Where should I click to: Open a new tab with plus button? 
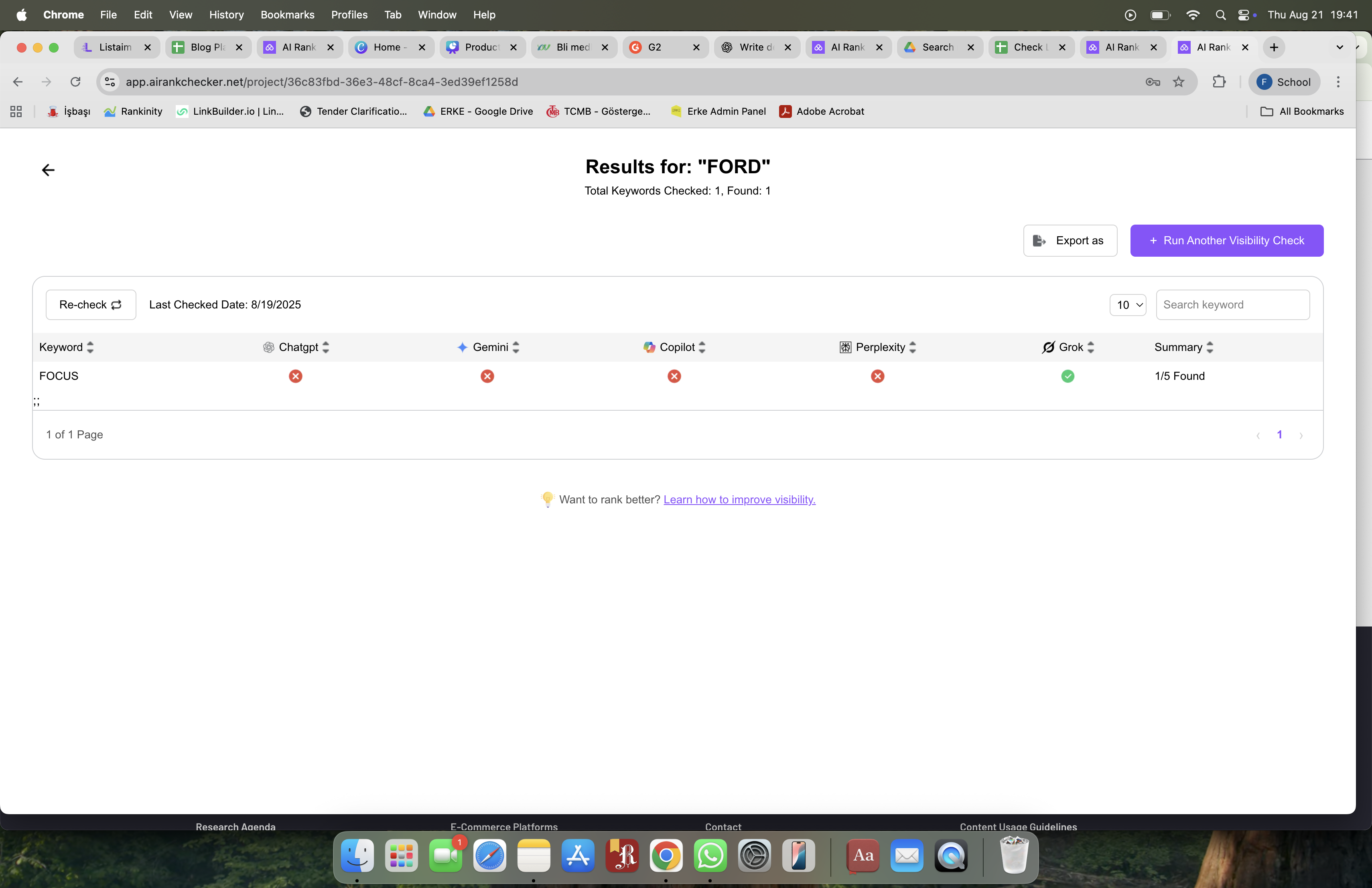pyautogui.click(x=1274, y=47)
